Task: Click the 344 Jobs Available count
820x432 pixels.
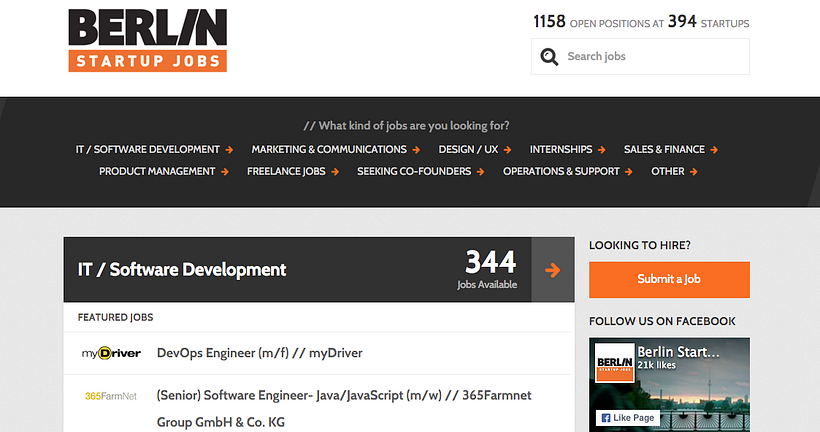Action: coord(487,269)
